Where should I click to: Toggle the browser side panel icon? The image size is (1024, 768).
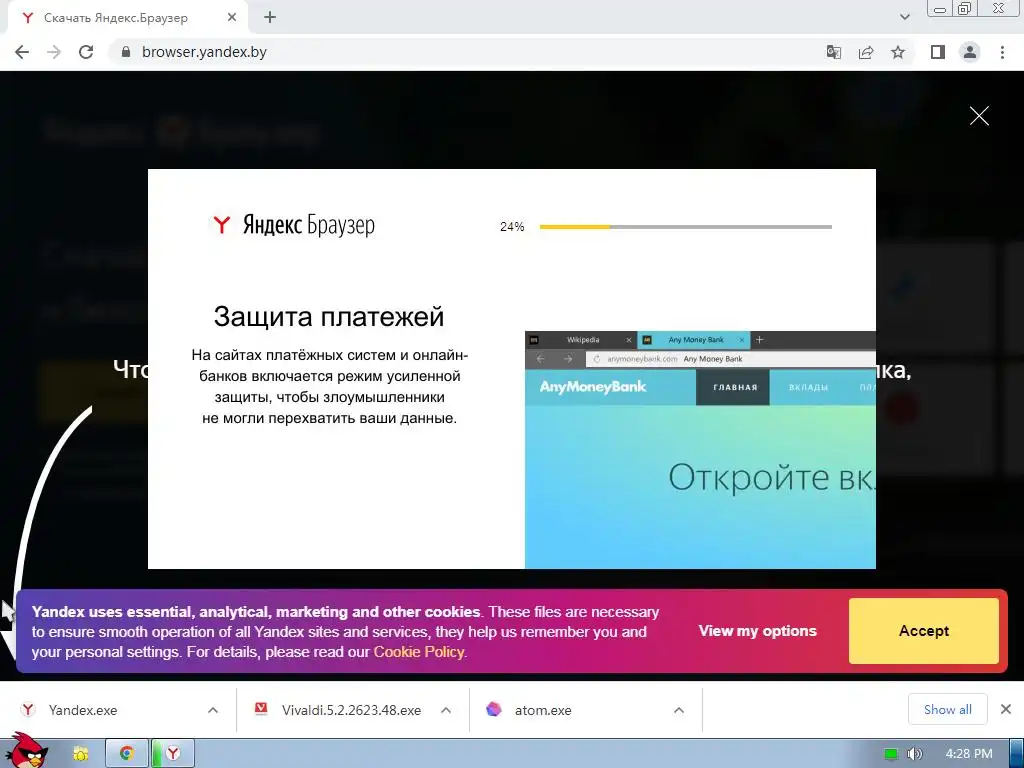[938, 52]
